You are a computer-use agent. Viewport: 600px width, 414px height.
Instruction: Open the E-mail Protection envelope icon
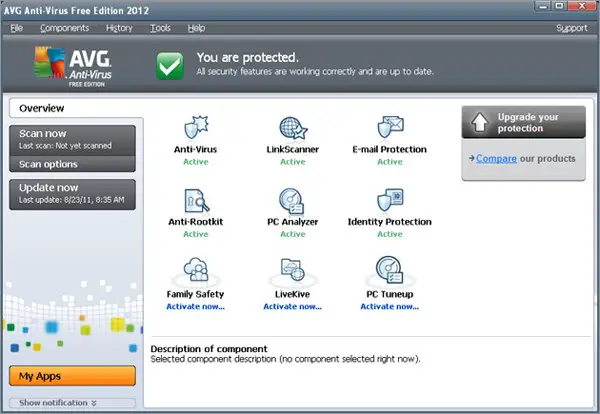tap(390, 127)
